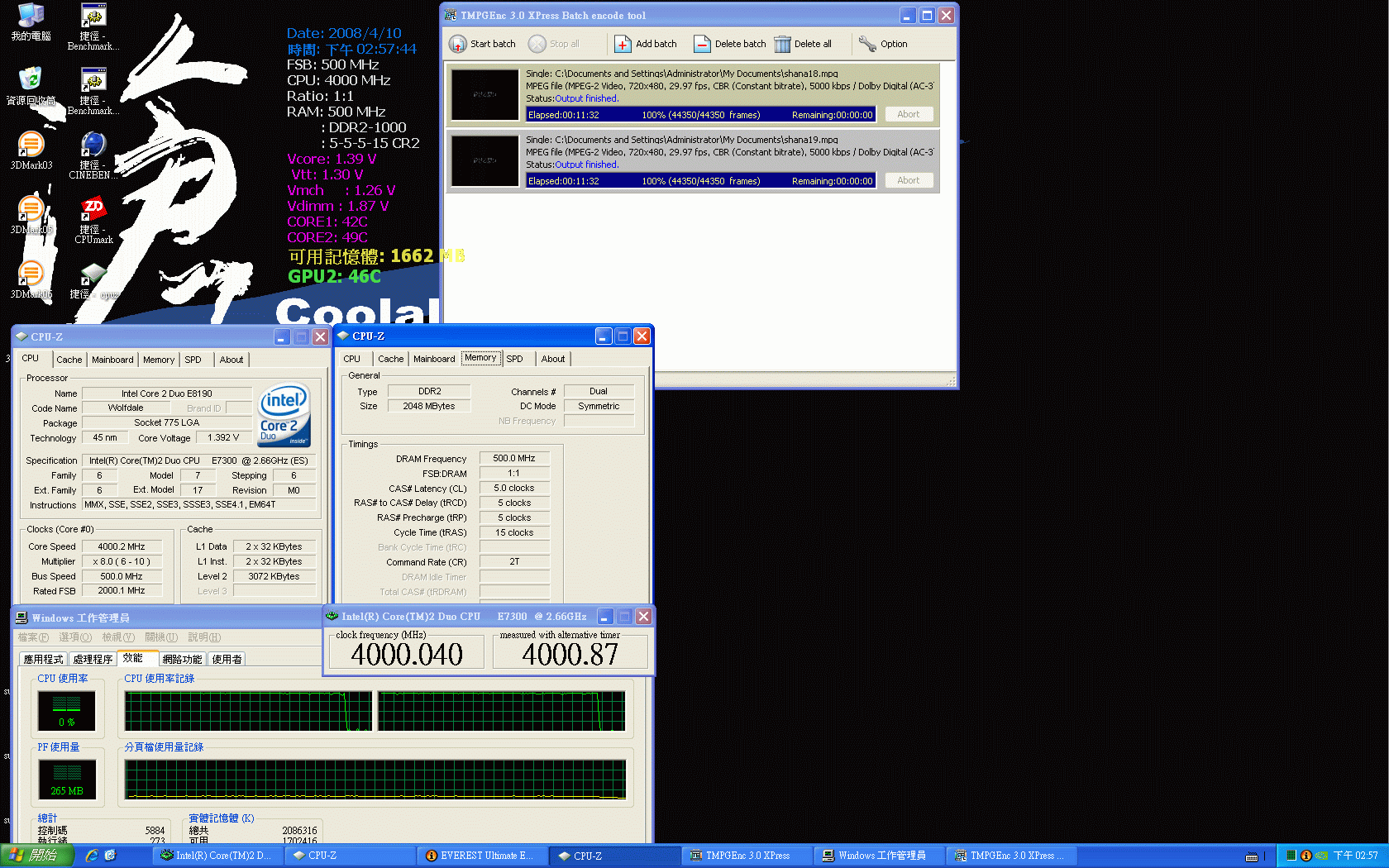Click the 2000.1 MHz rated FSB value
Screen dimensions: 1389x868
click(122, 590)
